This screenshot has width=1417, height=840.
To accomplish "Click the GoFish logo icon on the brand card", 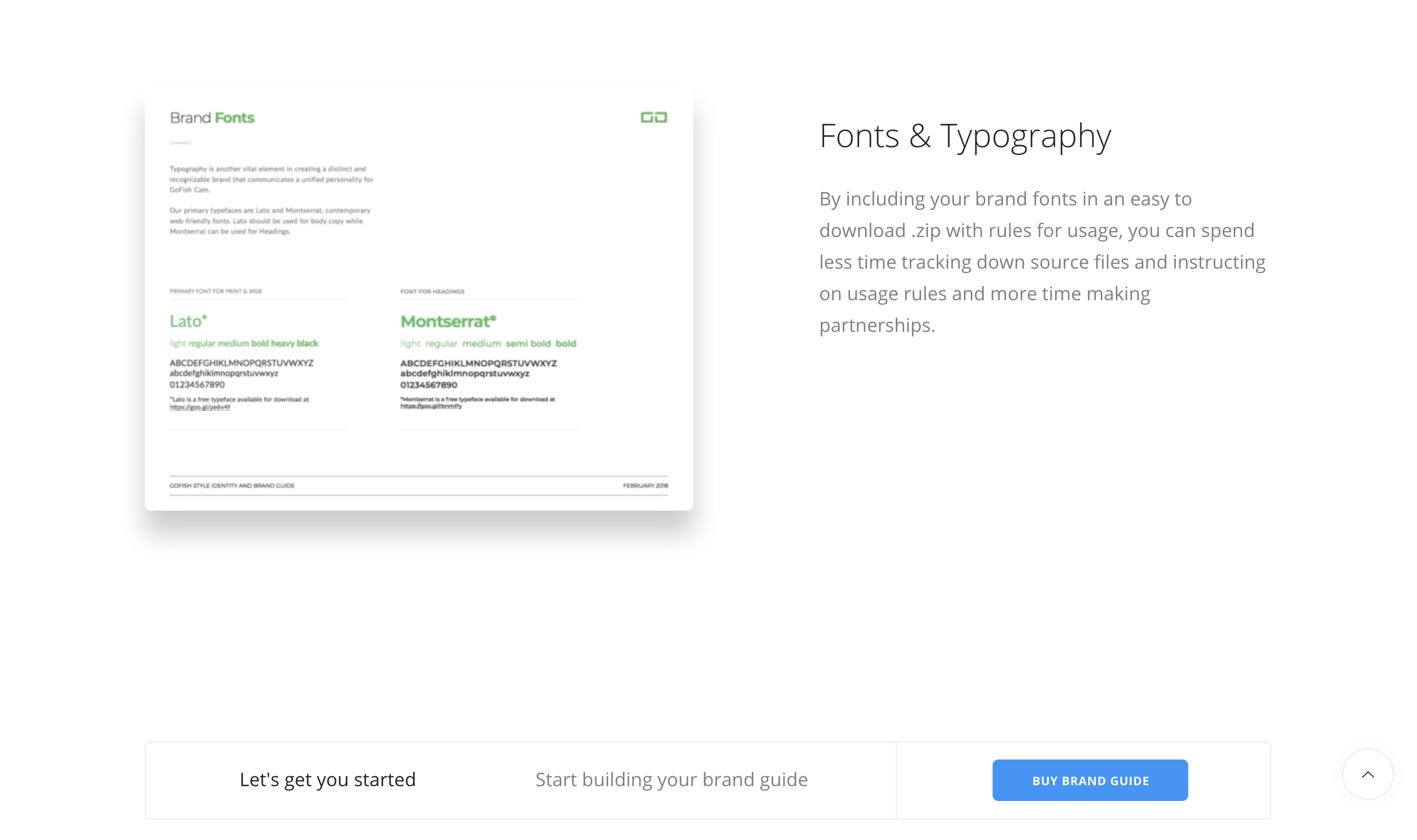I will 653,118.
